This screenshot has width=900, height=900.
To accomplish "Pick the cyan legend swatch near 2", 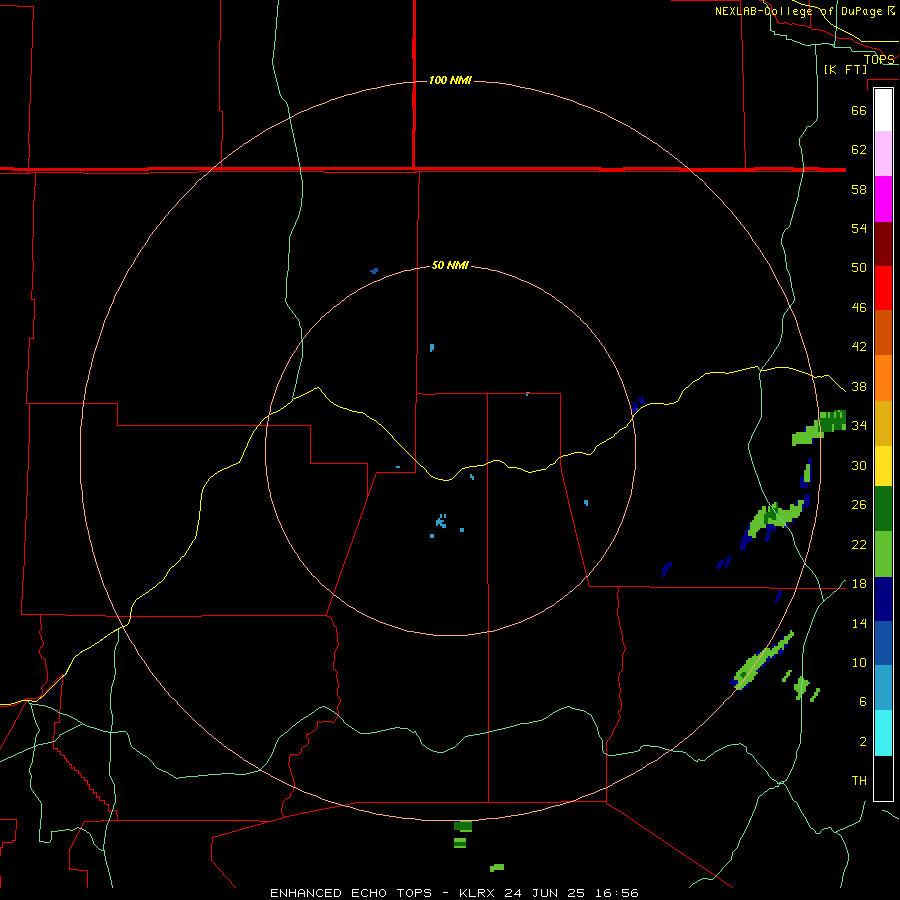I will (883, 733).
